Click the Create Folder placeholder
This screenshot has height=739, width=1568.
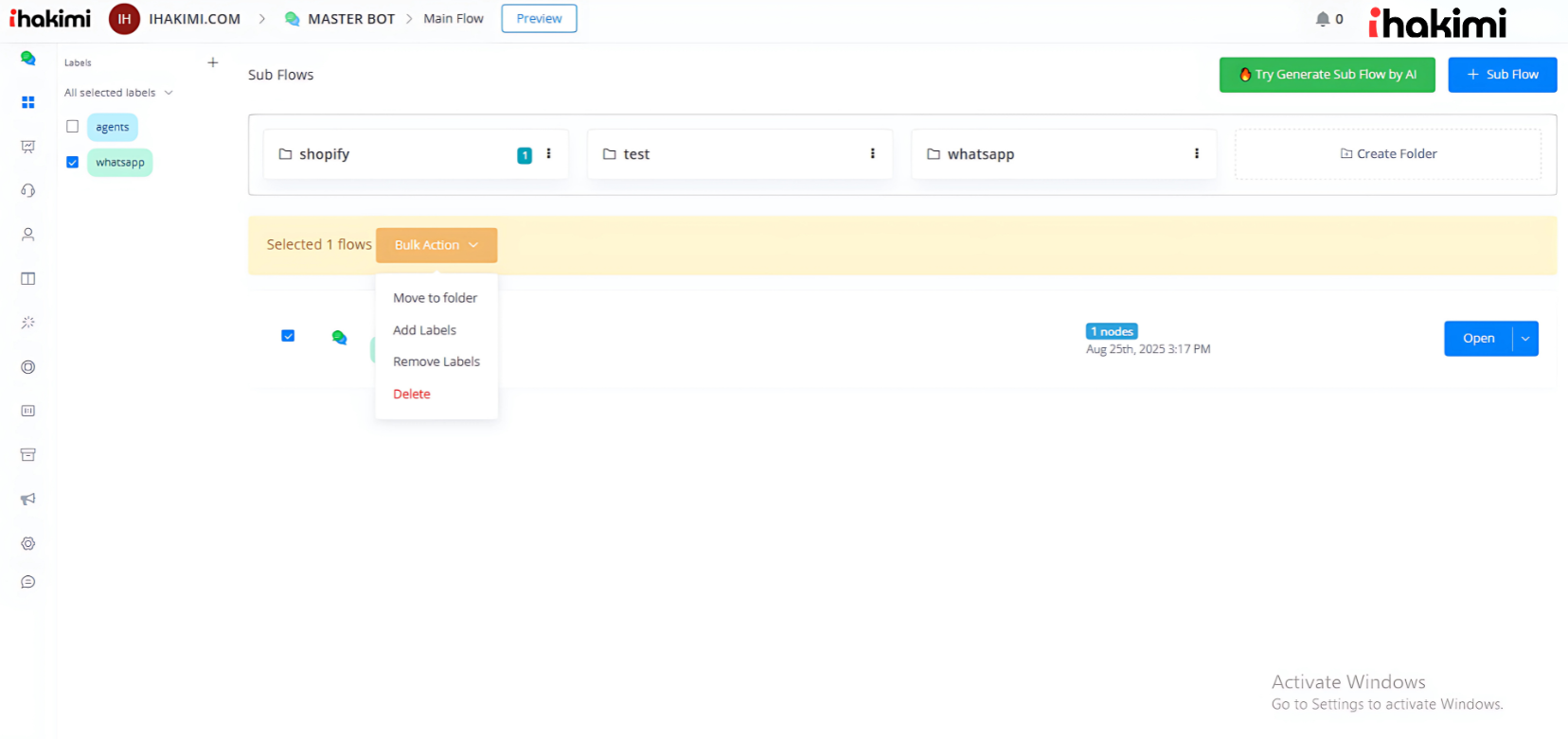[x=1388, y=154]
